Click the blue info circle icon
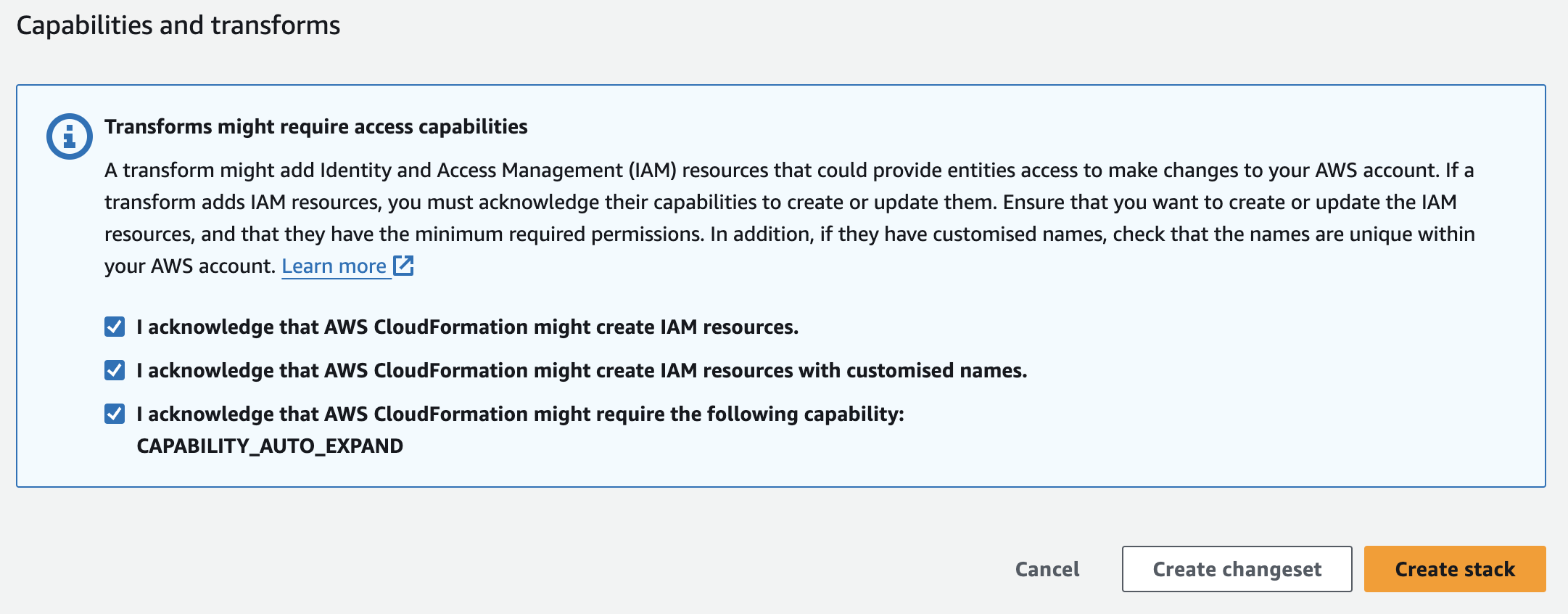The image size is (1568, 614). pyautogui.click(x=69, y=136)
